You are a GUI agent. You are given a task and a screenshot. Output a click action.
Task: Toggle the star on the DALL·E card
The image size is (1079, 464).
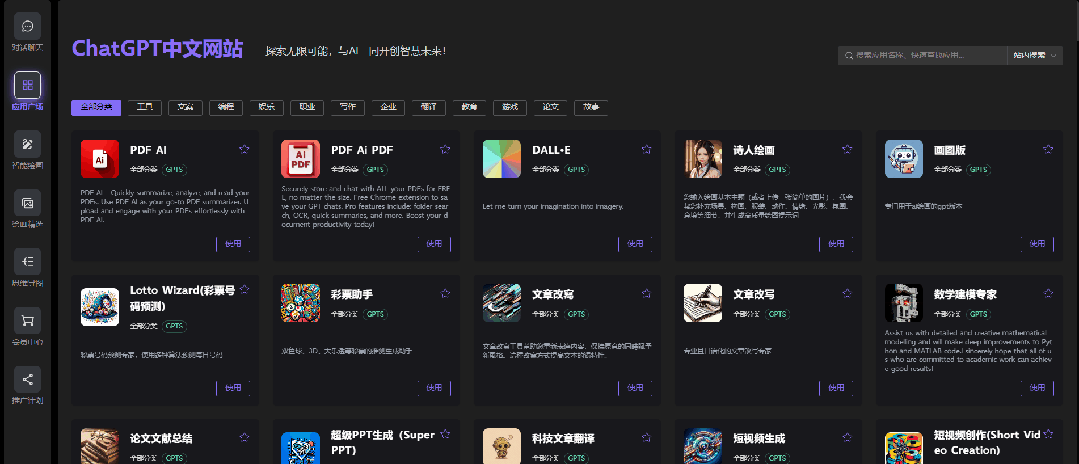point(646,149)
